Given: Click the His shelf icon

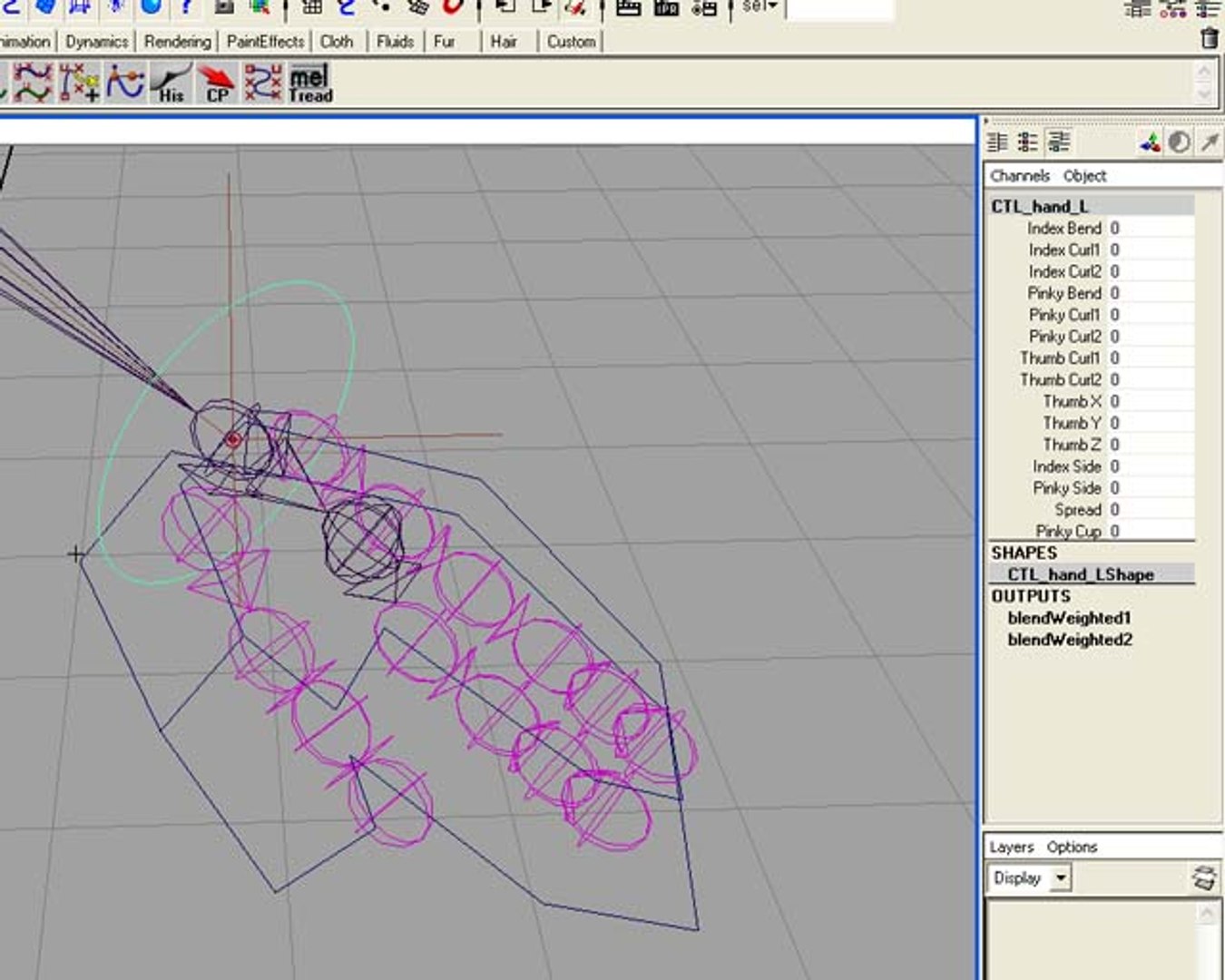Looking at the screenshot, I should click(x=171, y=83).
